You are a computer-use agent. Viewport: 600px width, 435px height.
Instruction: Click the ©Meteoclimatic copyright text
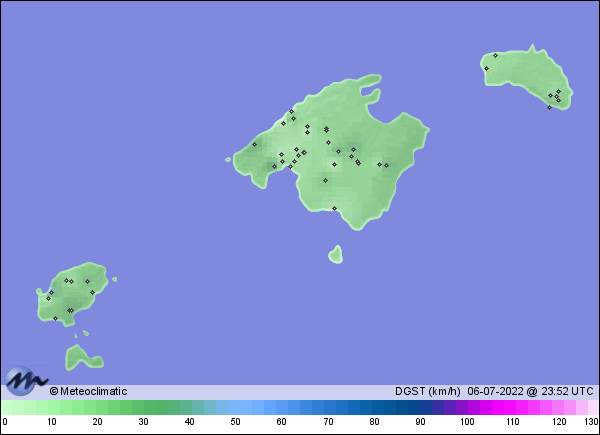[x=88, y=391]
